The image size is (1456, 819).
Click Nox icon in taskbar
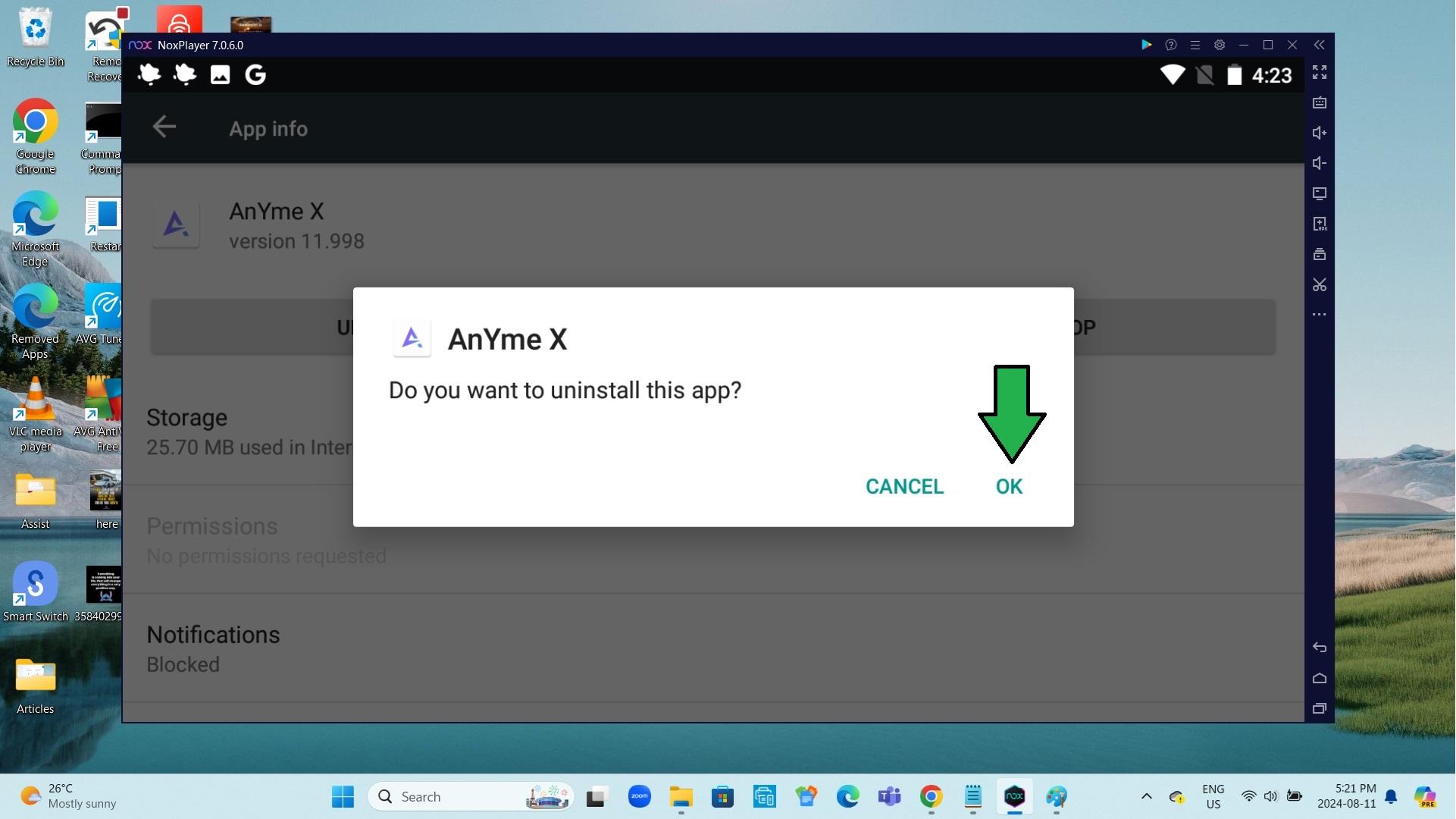[1014, 796]
